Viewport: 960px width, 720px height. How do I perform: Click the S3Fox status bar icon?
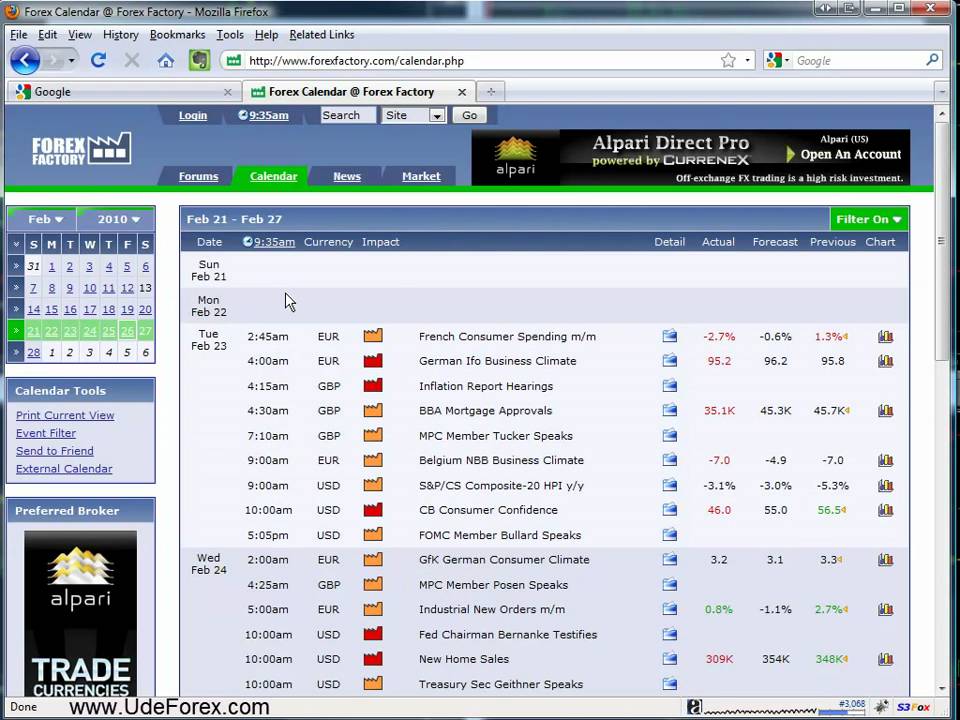(x=913, y=707)
